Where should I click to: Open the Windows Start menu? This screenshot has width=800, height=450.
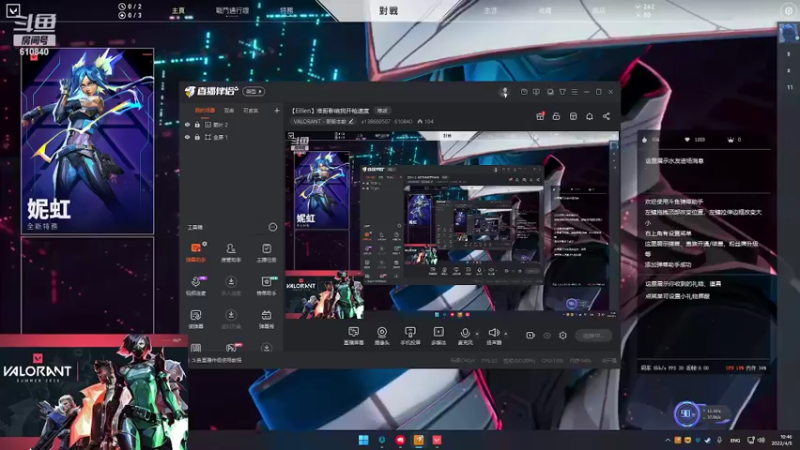[x=363, y=440]
